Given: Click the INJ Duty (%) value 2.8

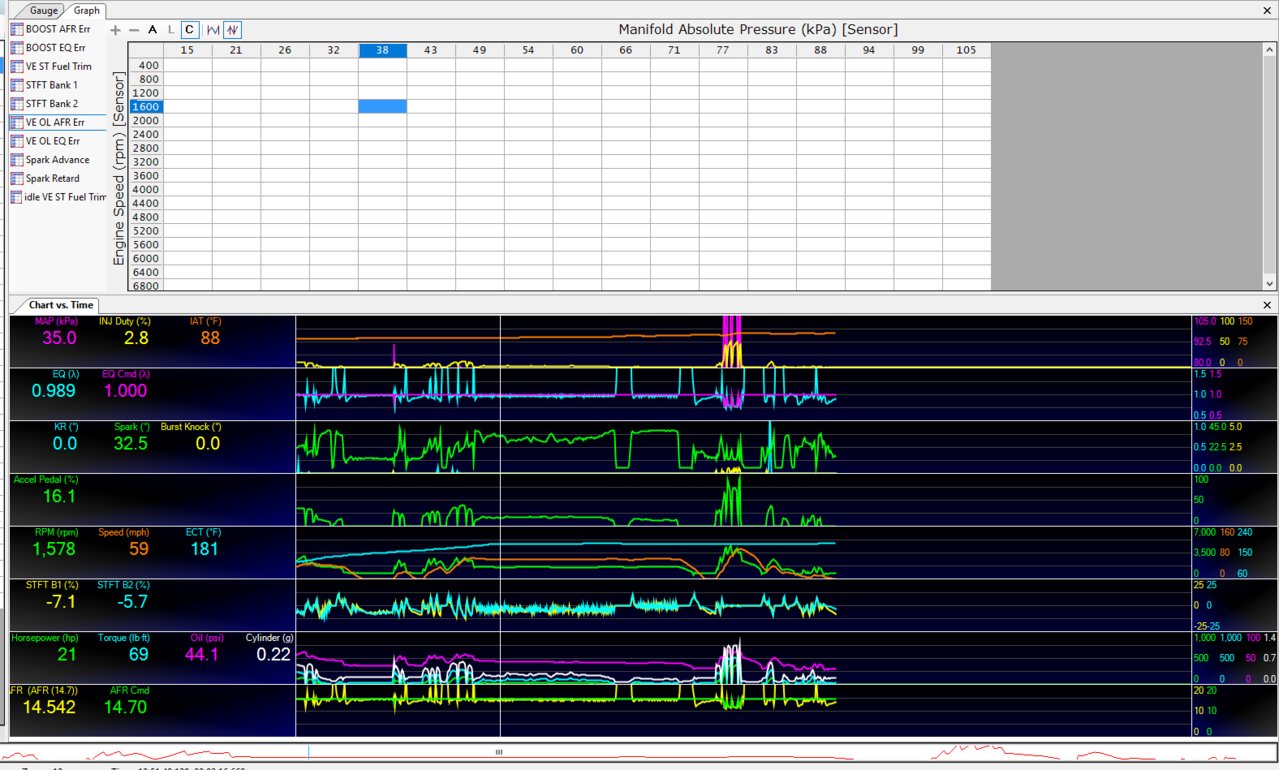Looking at the screenshot, I should pos(135,338).
